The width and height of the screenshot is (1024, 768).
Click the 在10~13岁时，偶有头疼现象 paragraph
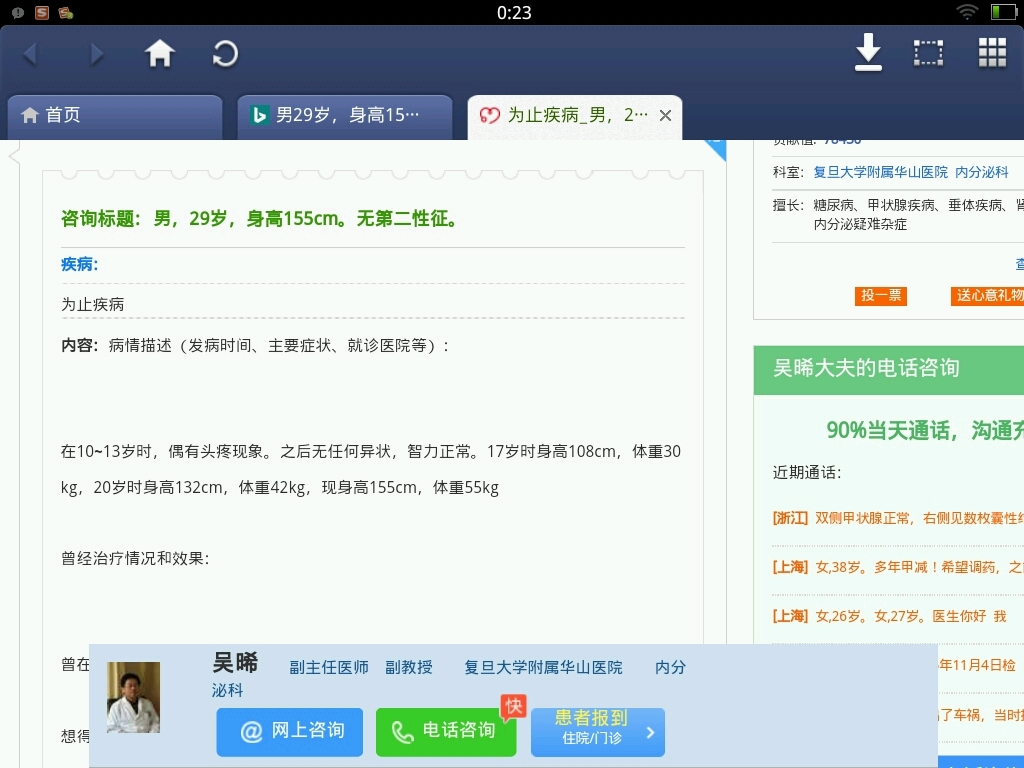click(371, 469)
